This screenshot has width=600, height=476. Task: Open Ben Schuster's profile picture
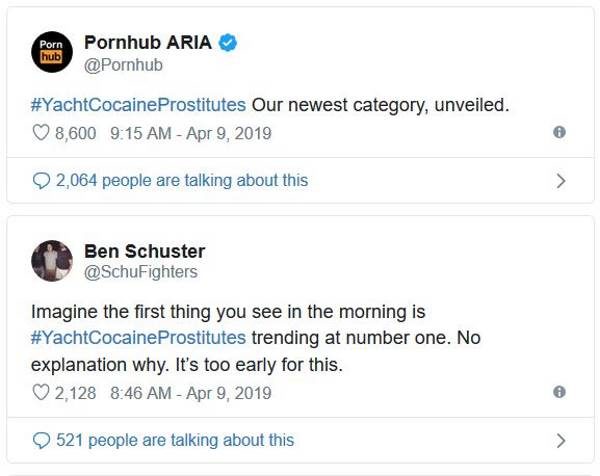coord(52,261)
